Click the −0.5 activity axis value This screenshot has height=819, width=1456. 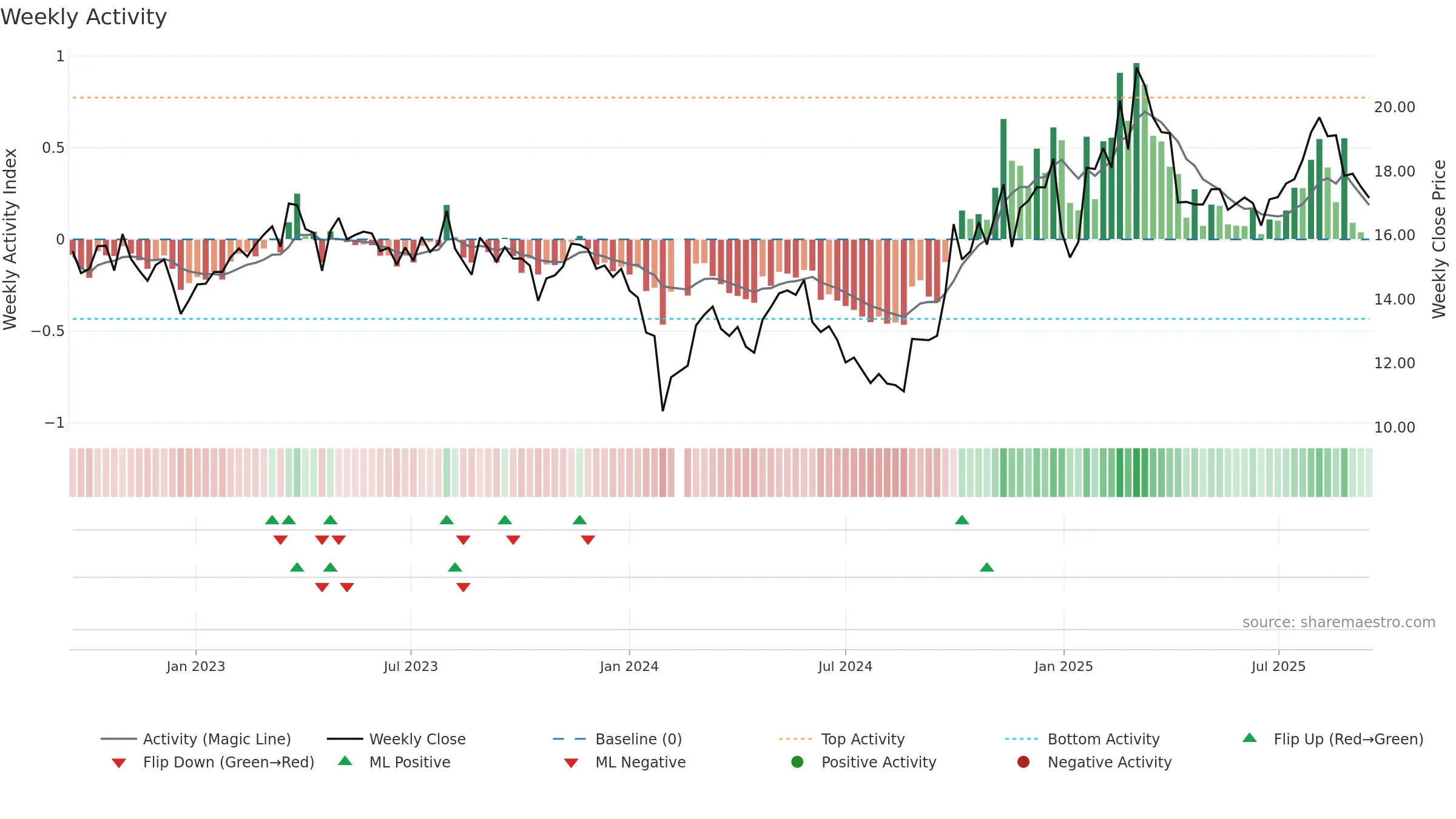tap(47, 331)
